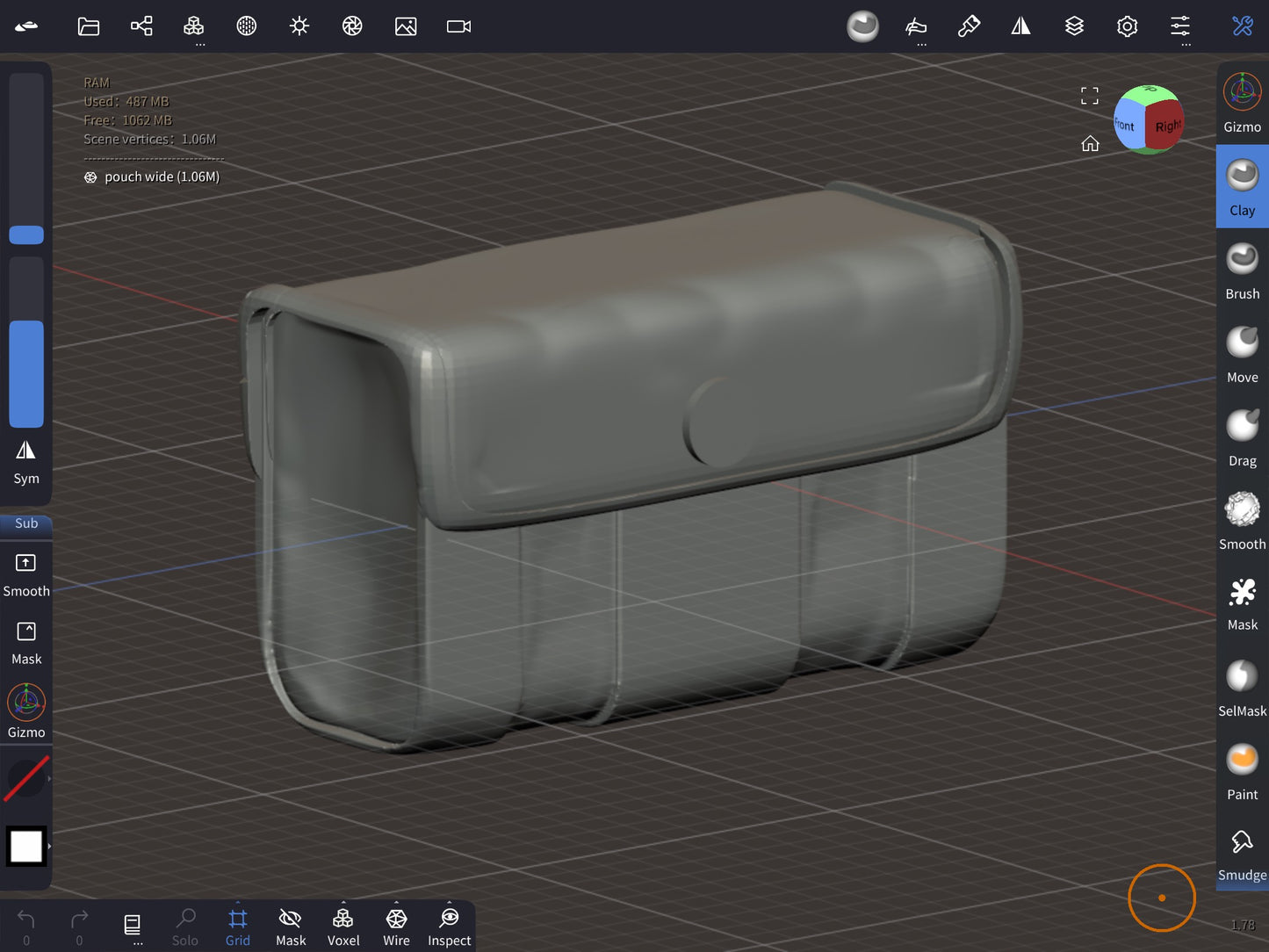Screen dimensions: 1269x952
Task: Frame the object with the focus bracket icon
Action: (1090, 96)
